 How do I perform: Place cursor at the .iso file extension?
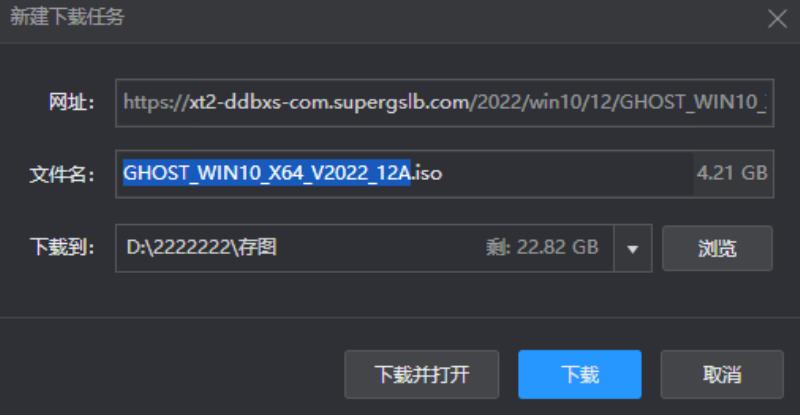point(427,173)
